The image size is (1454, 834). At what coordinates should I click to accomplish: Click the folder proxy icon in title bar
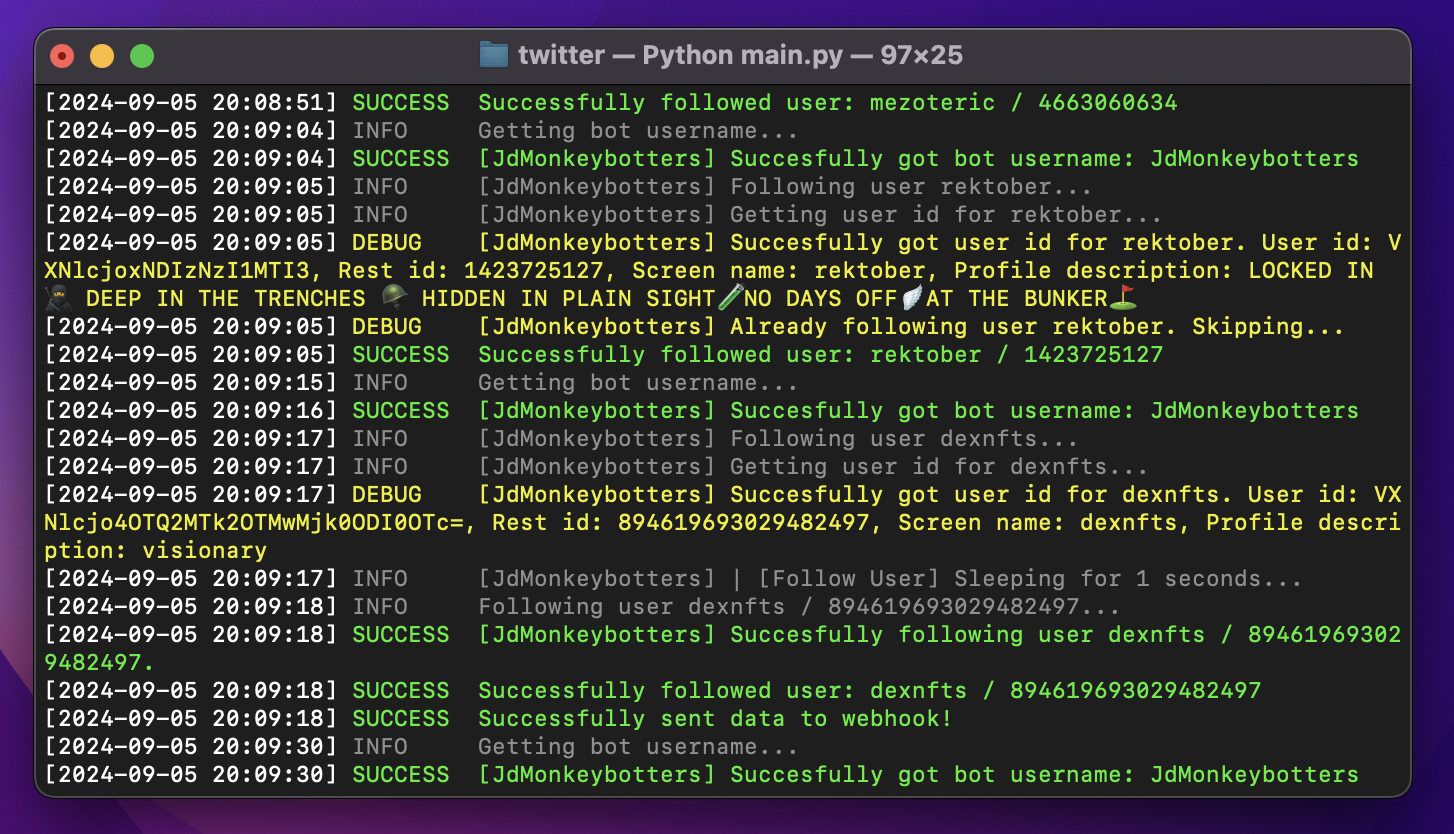point(493,54)
